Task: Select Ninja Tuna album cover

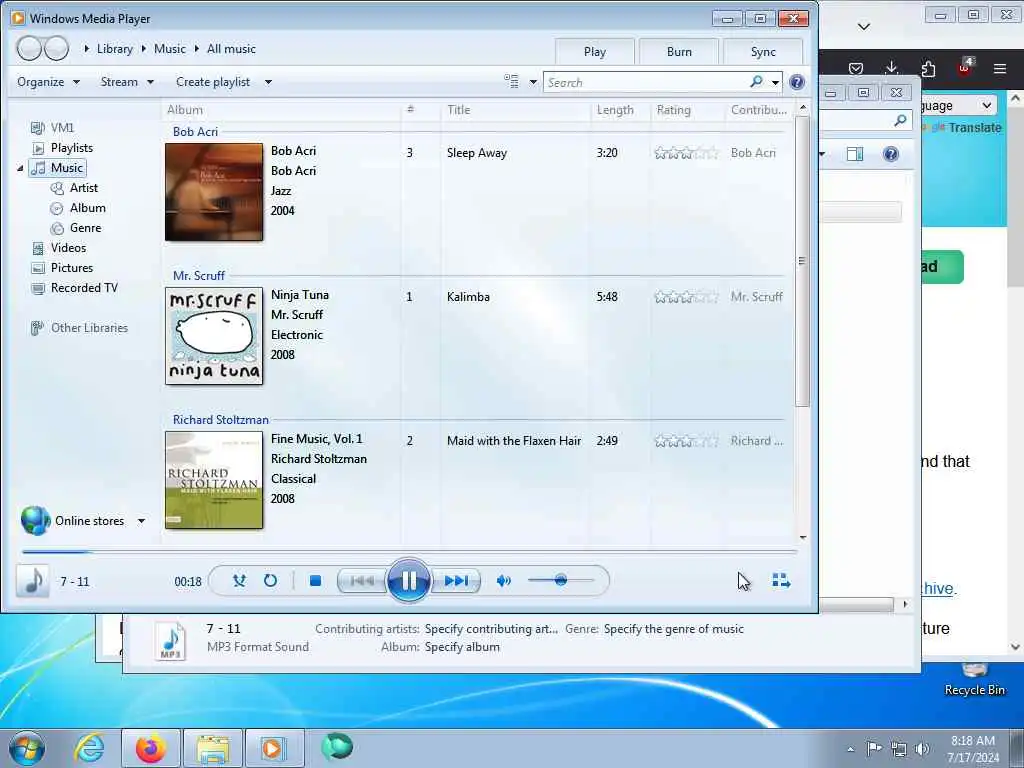Action: click(x=214, y=336)
